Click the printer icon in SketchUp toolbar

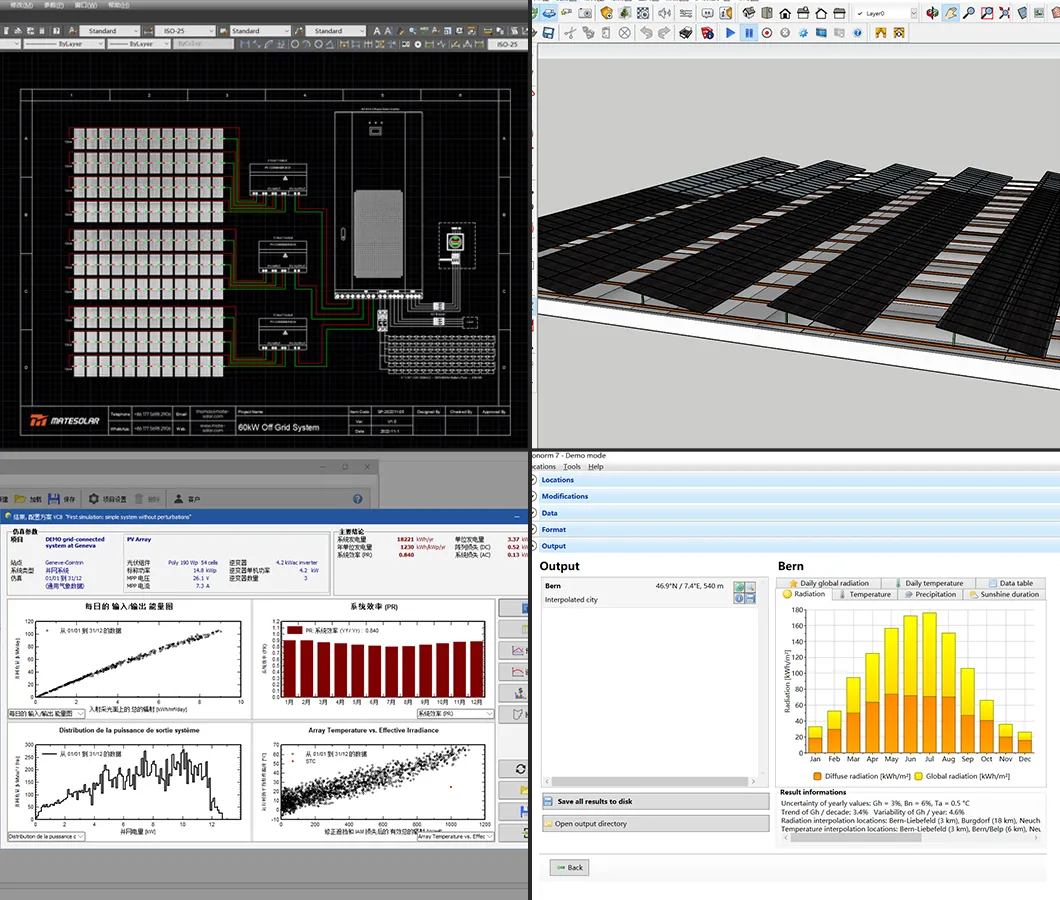(685, 33)
